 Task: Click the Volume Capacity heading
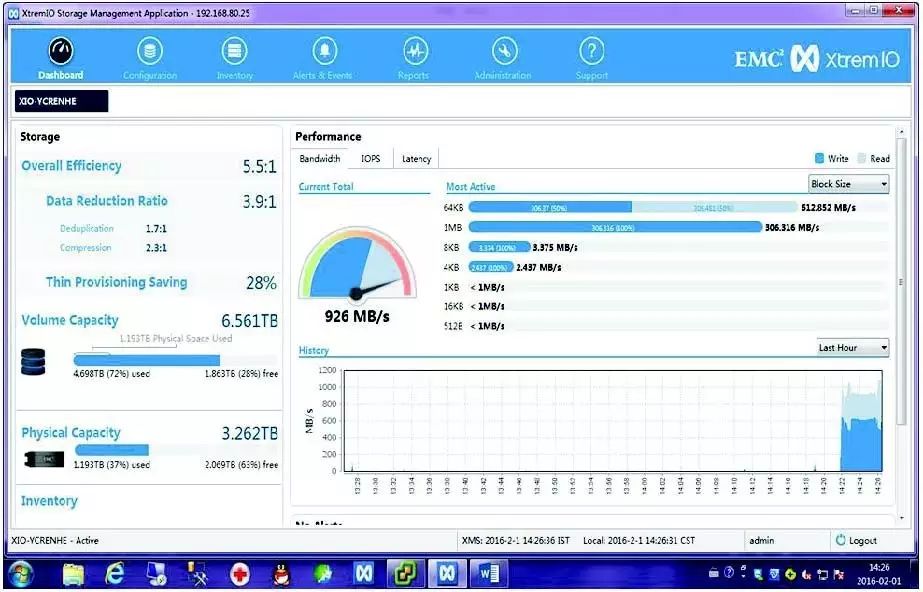pos(69,320)
